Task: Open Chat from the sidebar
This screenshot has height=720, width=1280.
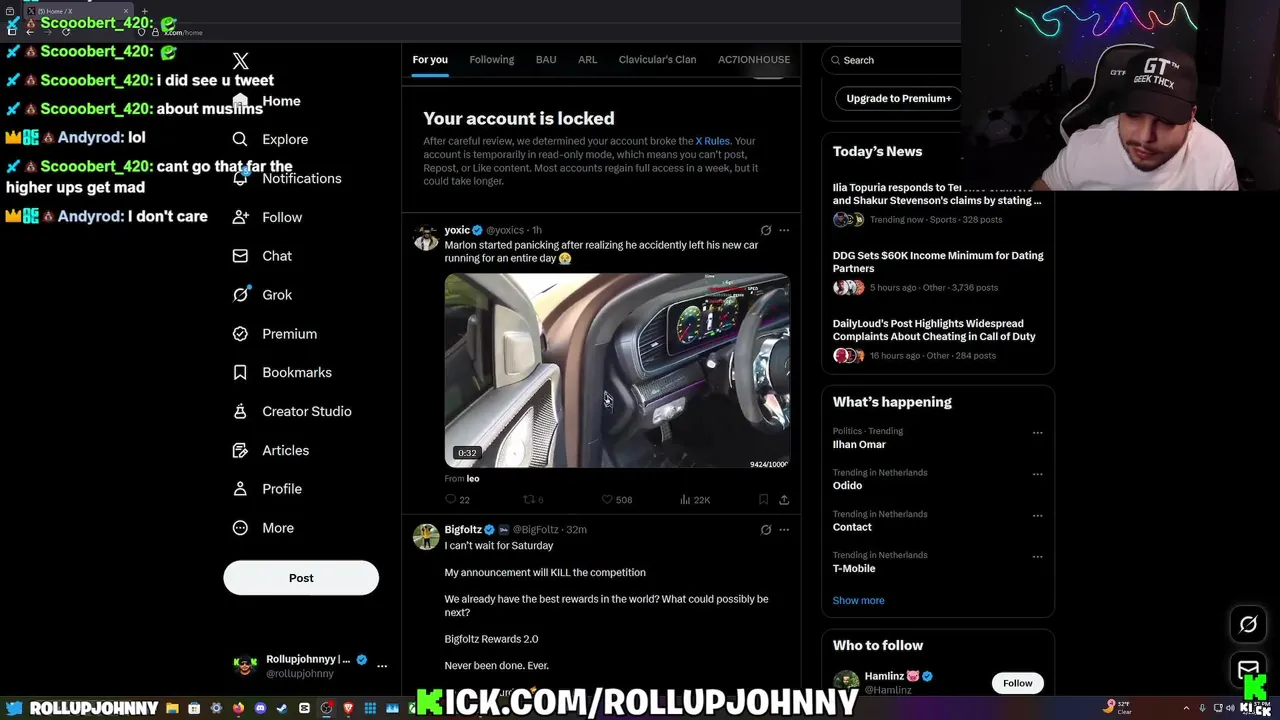Action: click(262, 256)
